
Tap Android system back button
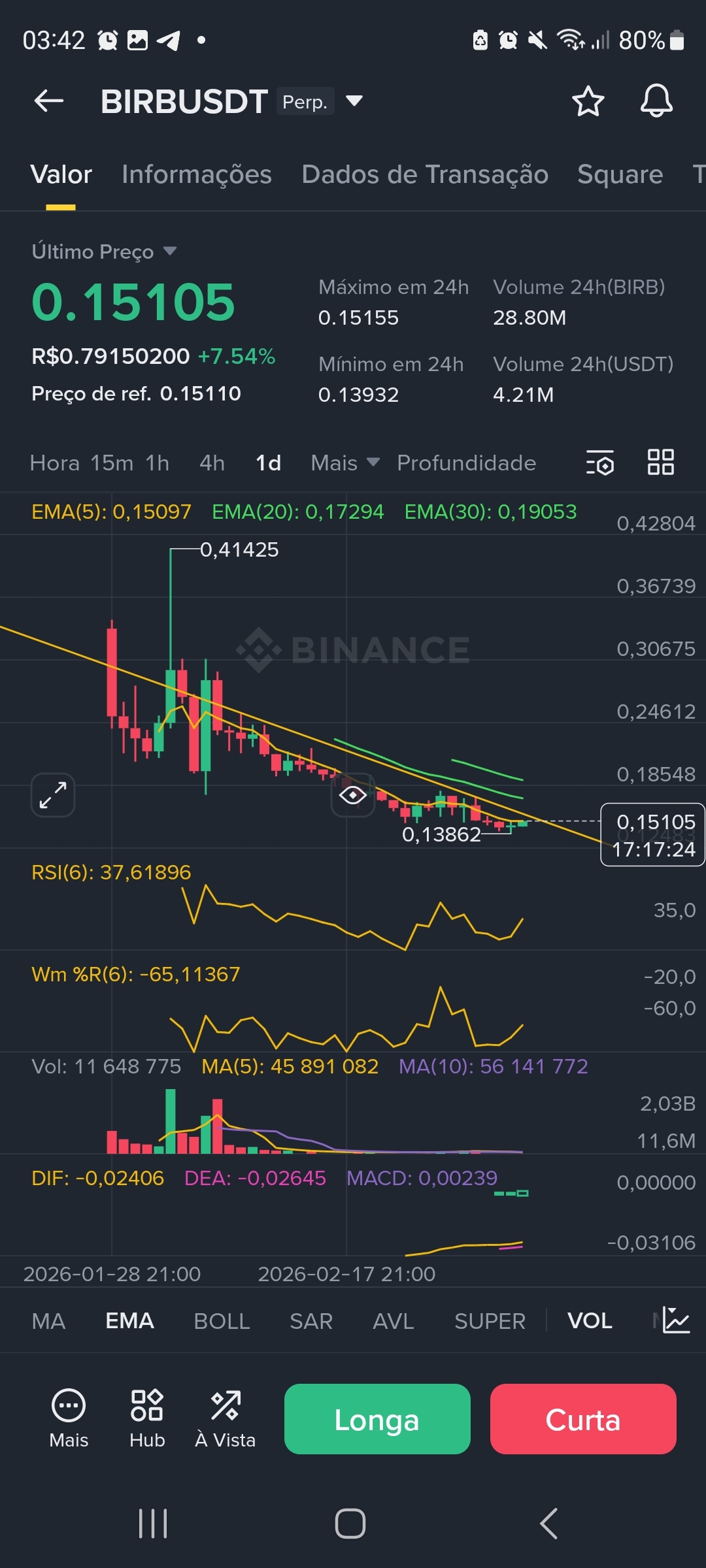(548, 1524)
